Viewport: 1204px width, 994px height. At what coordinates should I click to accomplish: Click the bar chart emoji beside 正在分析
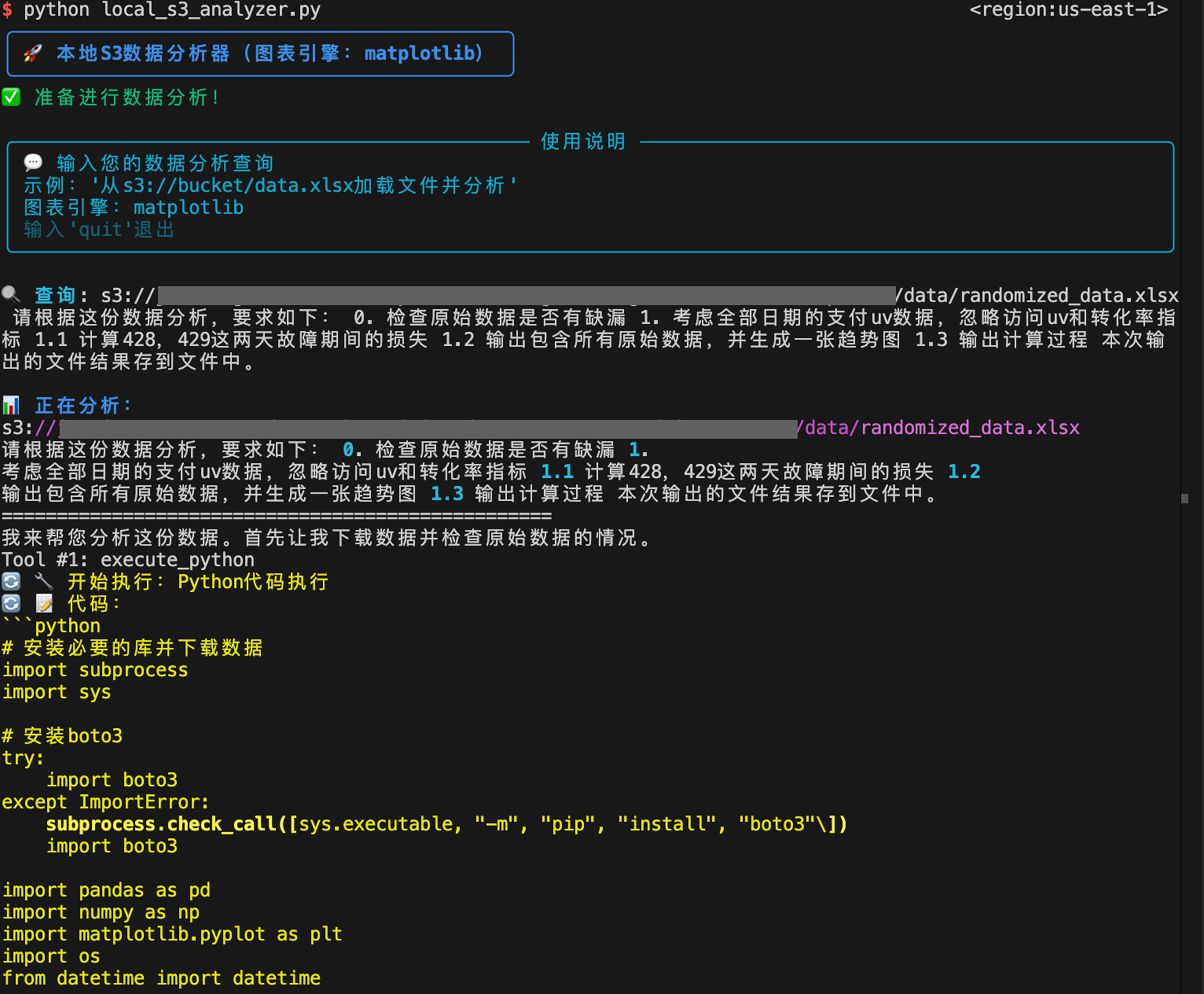(11, 406)
